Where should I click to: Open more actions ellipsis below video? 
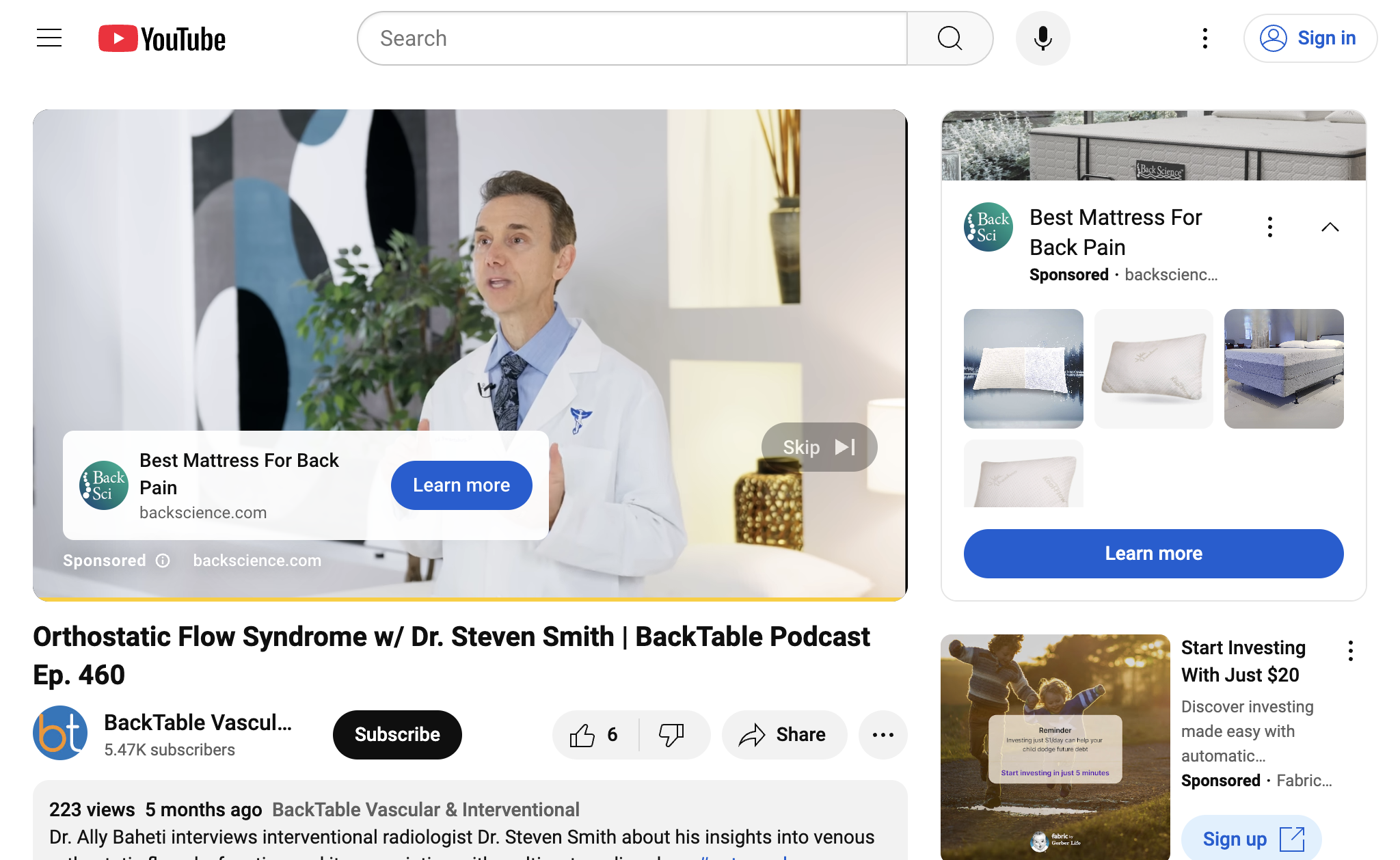tap(883, 735)
